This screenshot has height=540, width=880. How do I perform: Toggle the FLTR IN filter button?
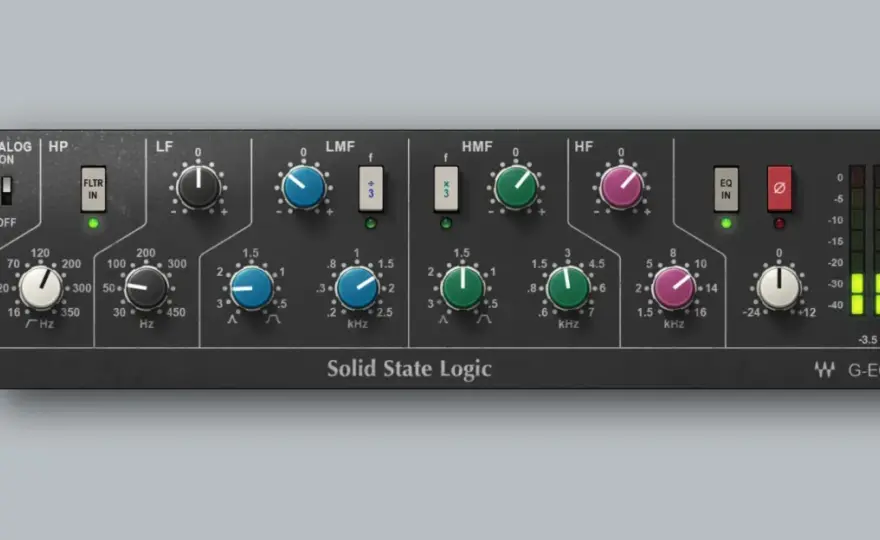point(93,189)
